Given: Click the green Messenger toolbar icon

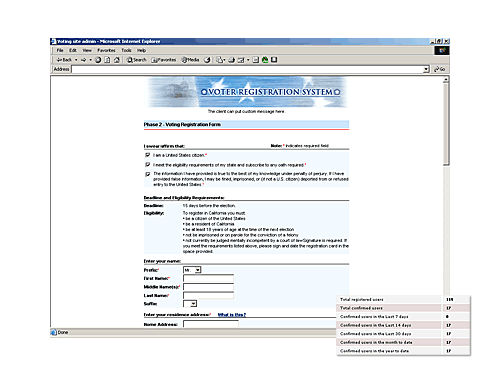Looking at the screenshot, I should tap(265, 60).
